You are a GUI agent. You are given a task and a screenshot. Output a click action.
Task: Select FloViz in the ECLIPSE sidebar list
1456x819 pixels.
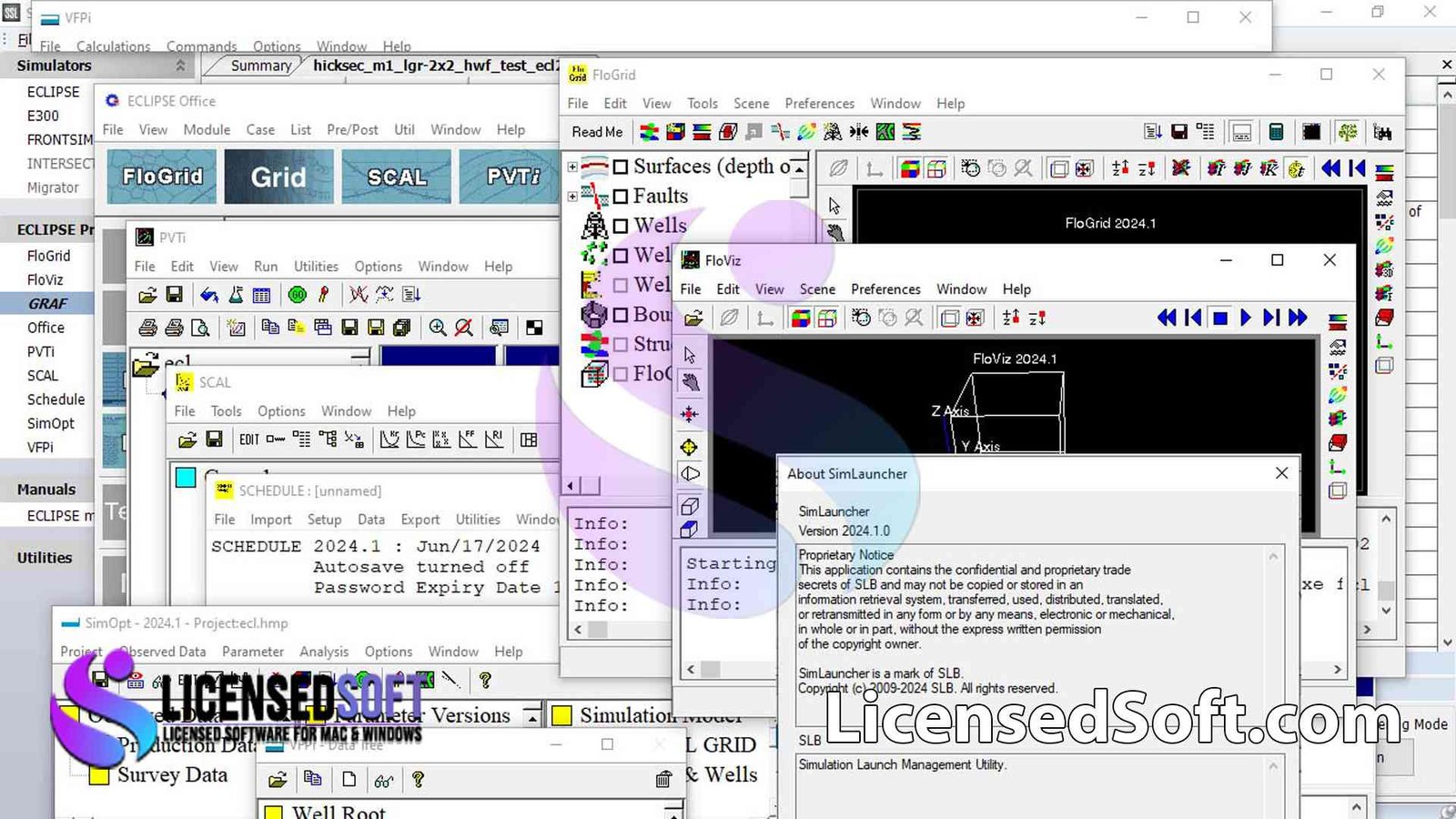[45, 279]
